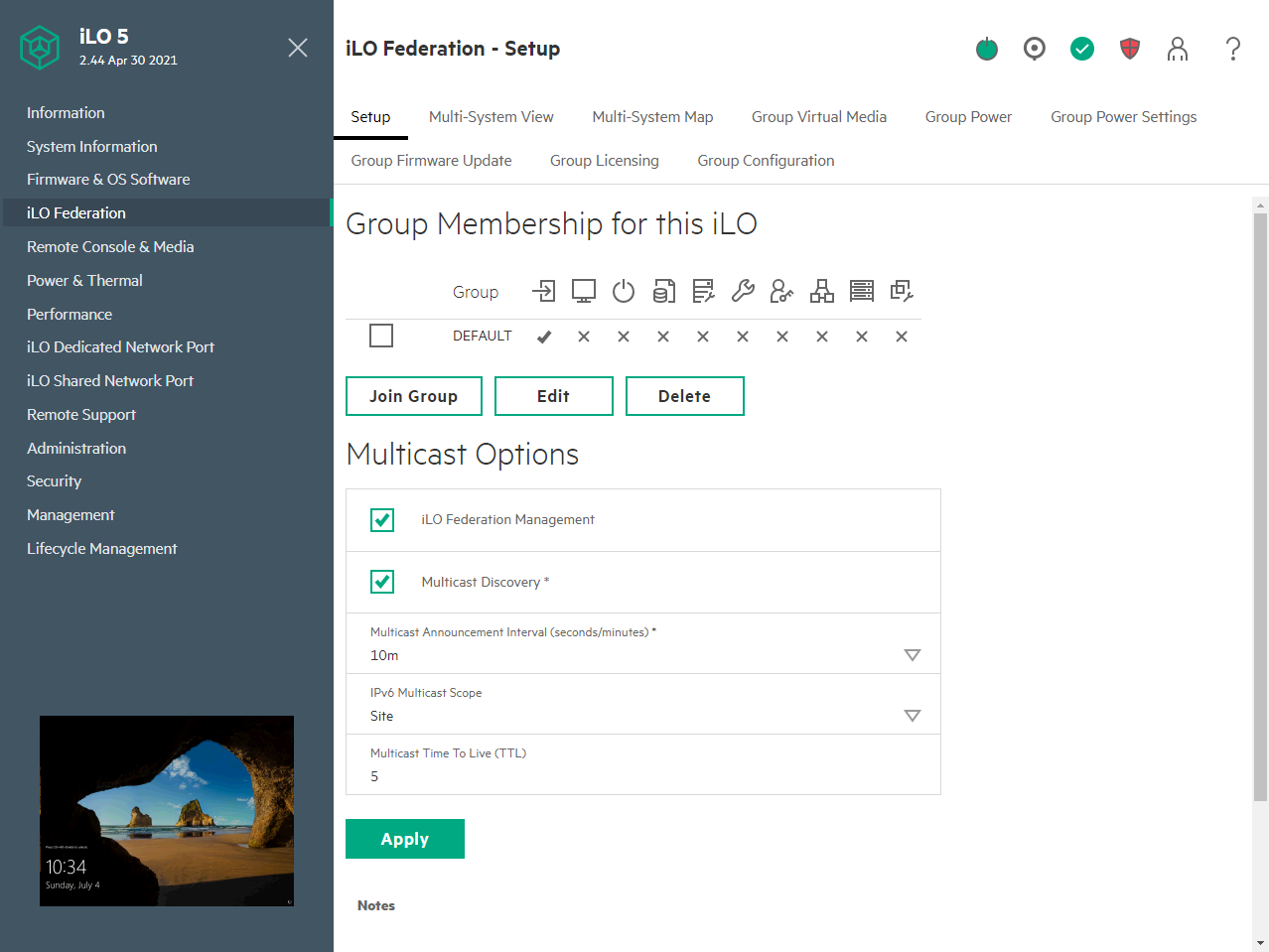This screenshot has width=1269, height=952.
Task: Click the Delete group button
Action: tap(685, 396)
